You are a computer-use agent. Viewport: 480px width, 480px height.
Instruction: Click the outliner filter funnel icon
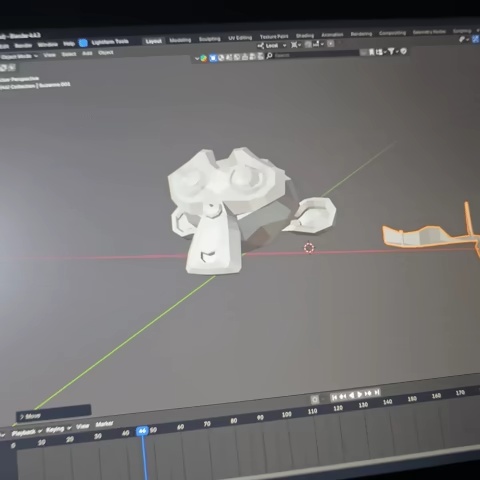(391, 51)
